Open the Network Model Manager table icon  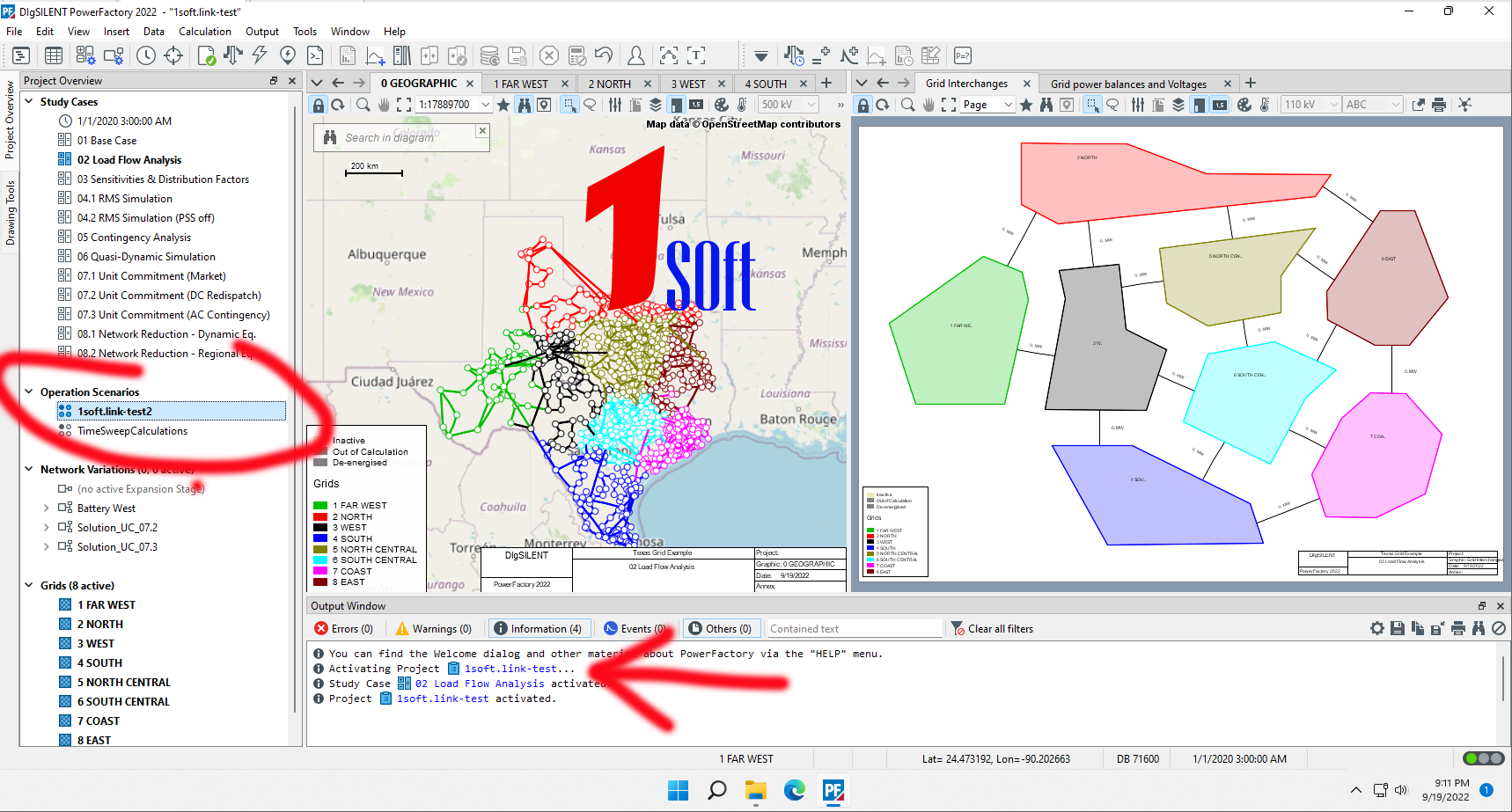pyautogui.click(x=54, y=55)
